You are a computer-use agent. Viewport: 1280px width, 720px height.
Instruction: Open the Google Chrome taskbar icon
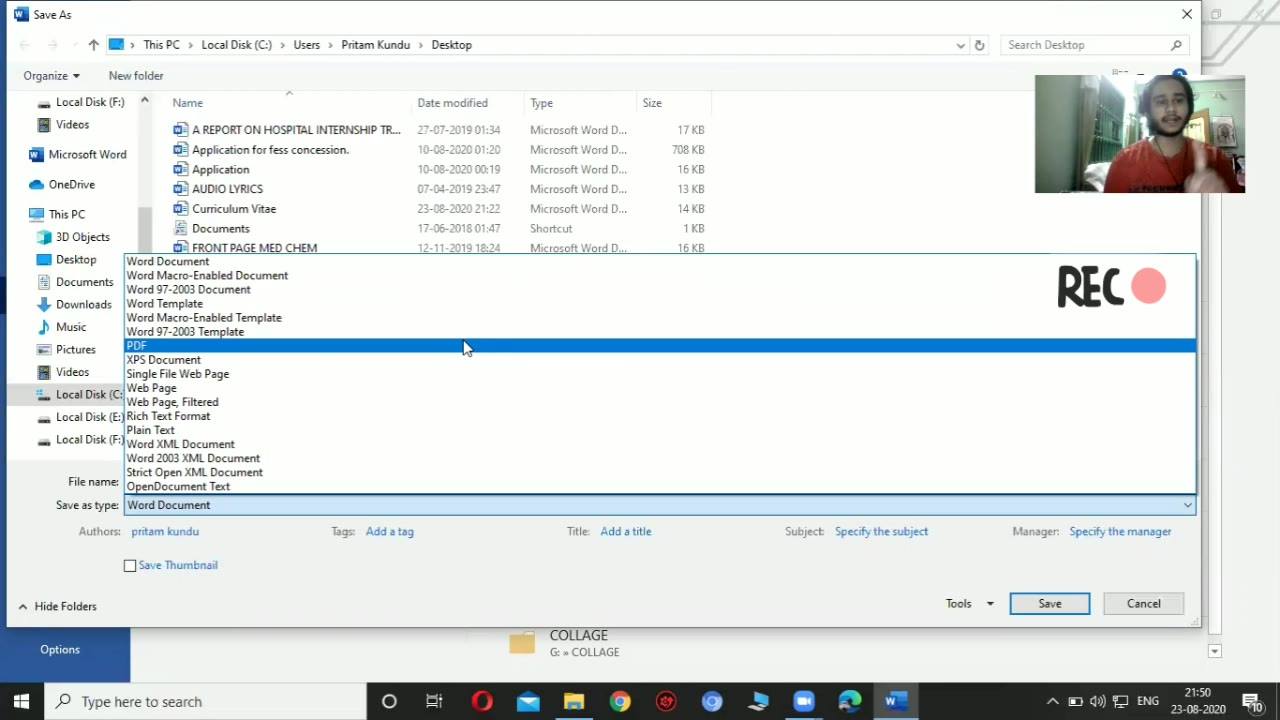620,701
